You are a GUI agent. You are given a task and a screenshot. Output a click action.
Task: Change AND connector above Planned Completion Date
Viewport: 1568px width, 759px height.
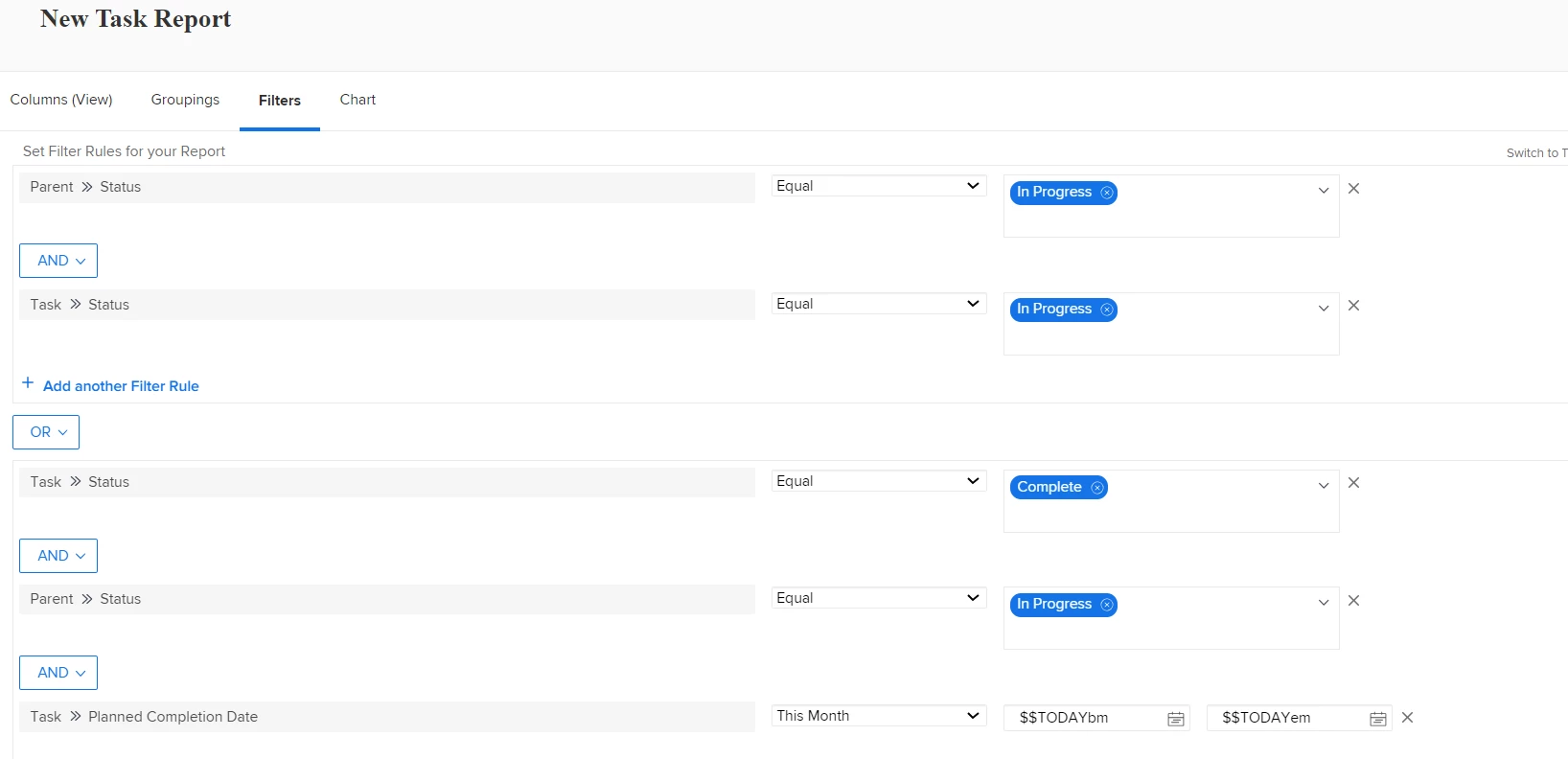pos(58,673)
